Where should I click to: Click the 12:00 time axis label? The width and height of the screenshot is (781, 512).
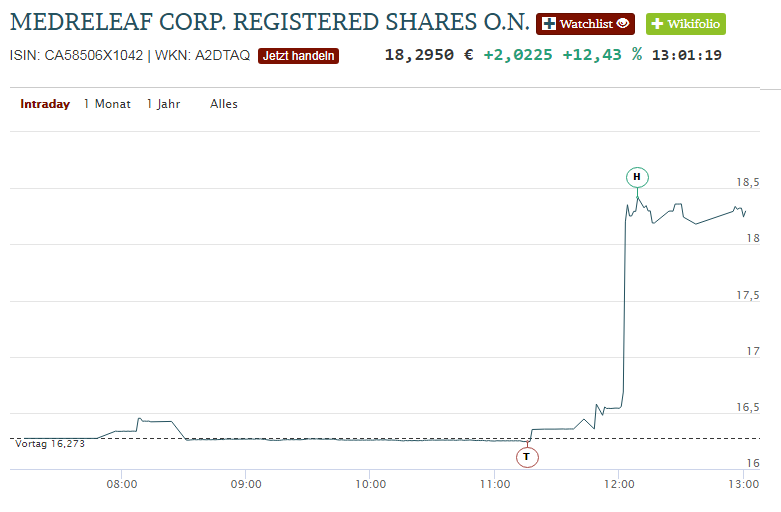619,484
